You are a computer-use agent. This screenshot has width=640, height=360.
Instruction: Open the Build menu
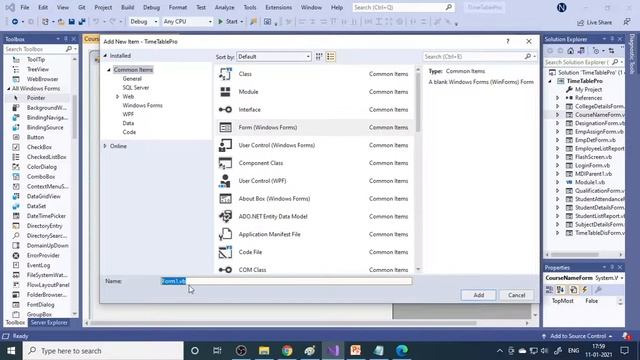(127, 7)
